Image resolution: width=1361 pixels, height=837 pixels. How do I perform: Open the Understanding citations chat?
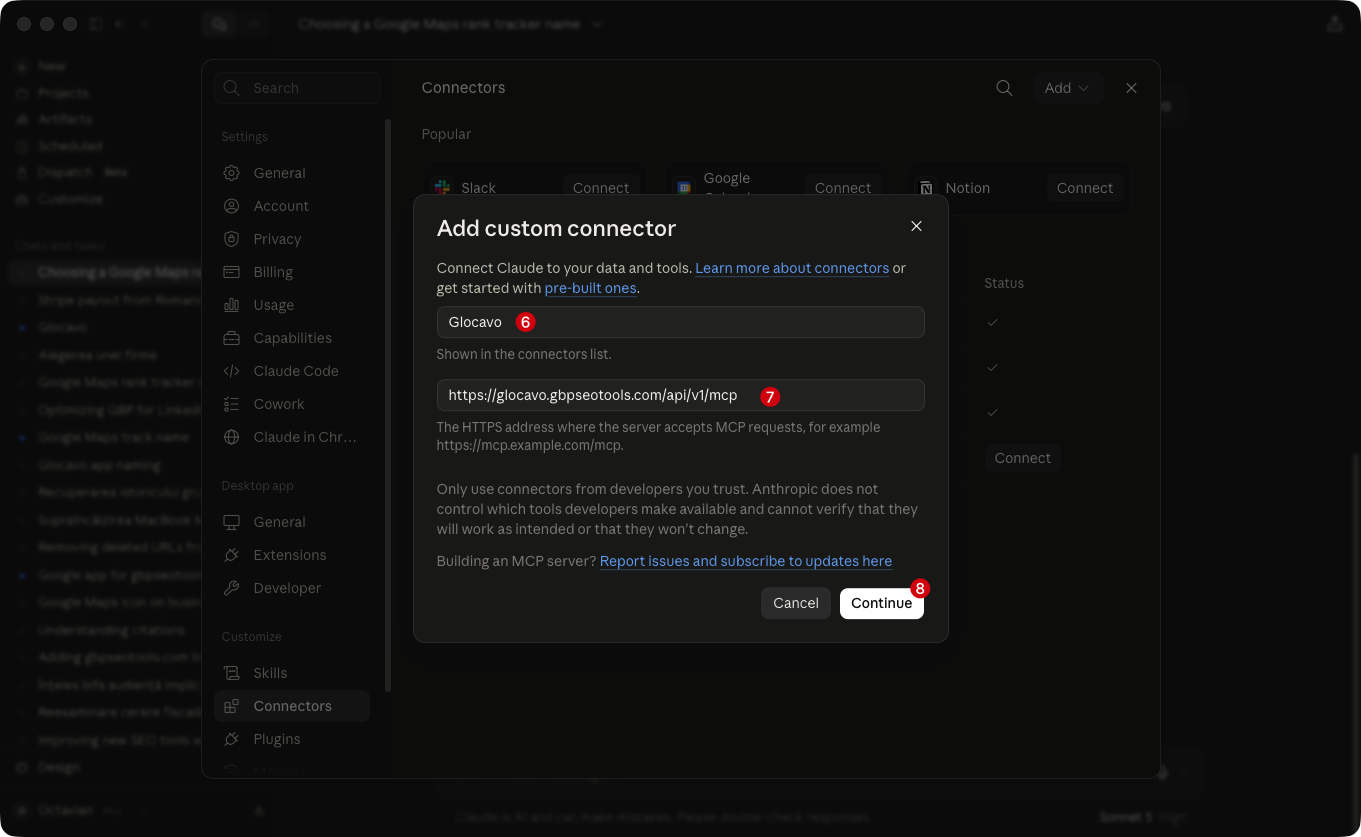[x=112, y=630]
